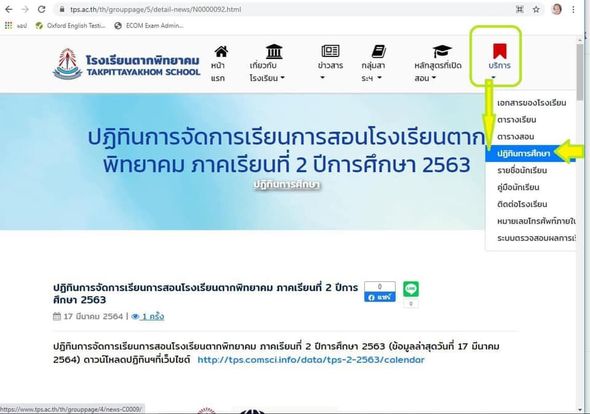This screenshot has height=414, width=590.
Task: Expand the ข่าวสาร dropdown arrow
Action: click(322, 78)
